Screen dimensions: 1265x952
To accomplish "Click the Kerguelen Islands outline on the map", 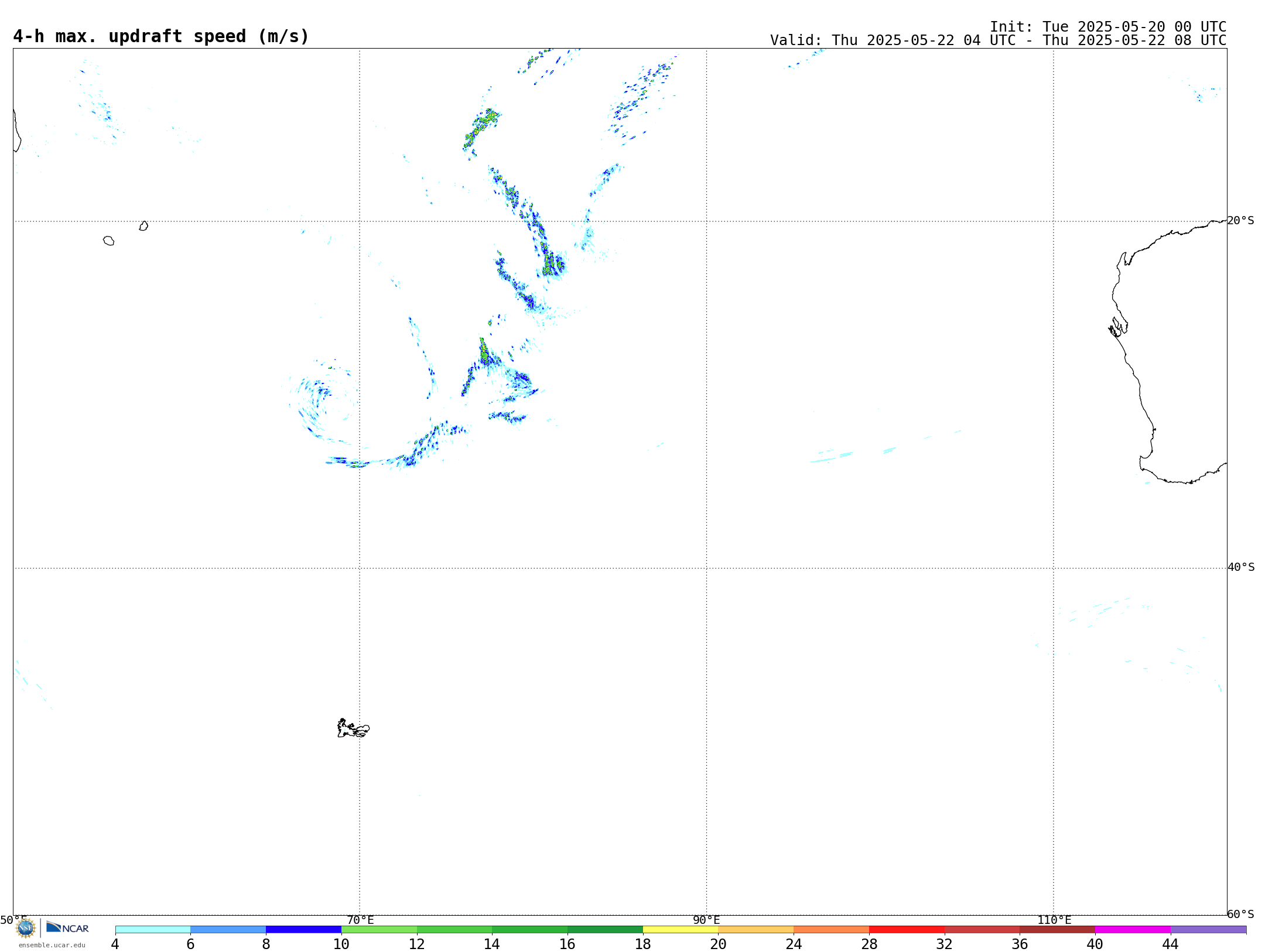I will click(353, 728).
